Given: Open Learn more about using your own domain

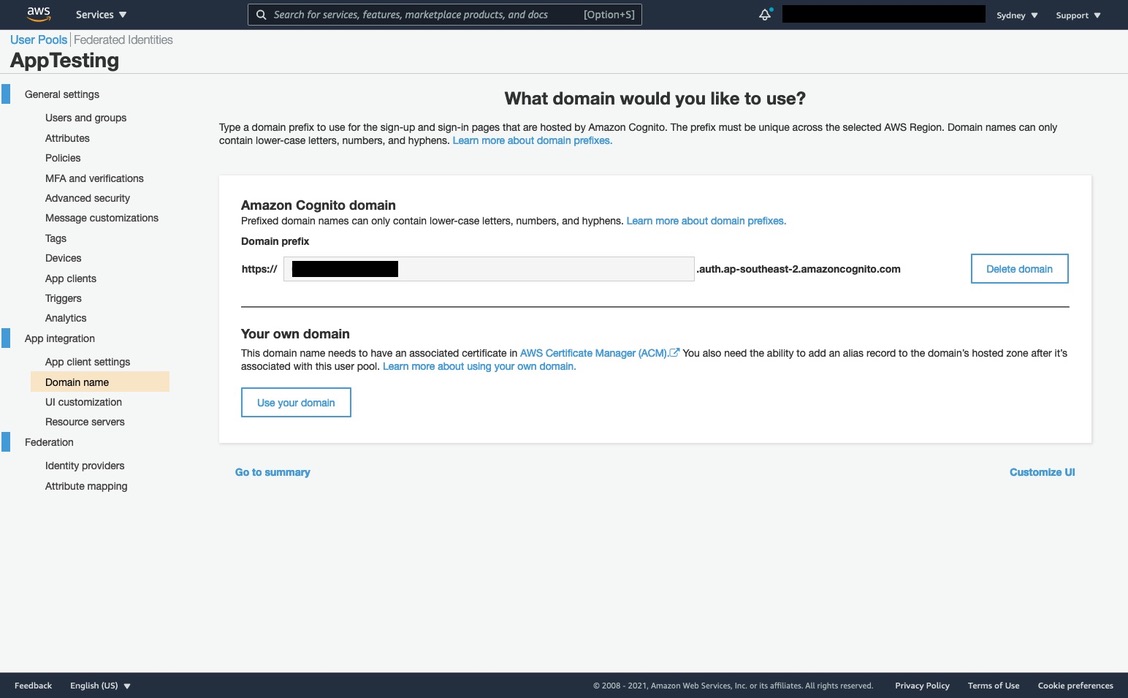Looking at the screenshot, I should (479, 366).
